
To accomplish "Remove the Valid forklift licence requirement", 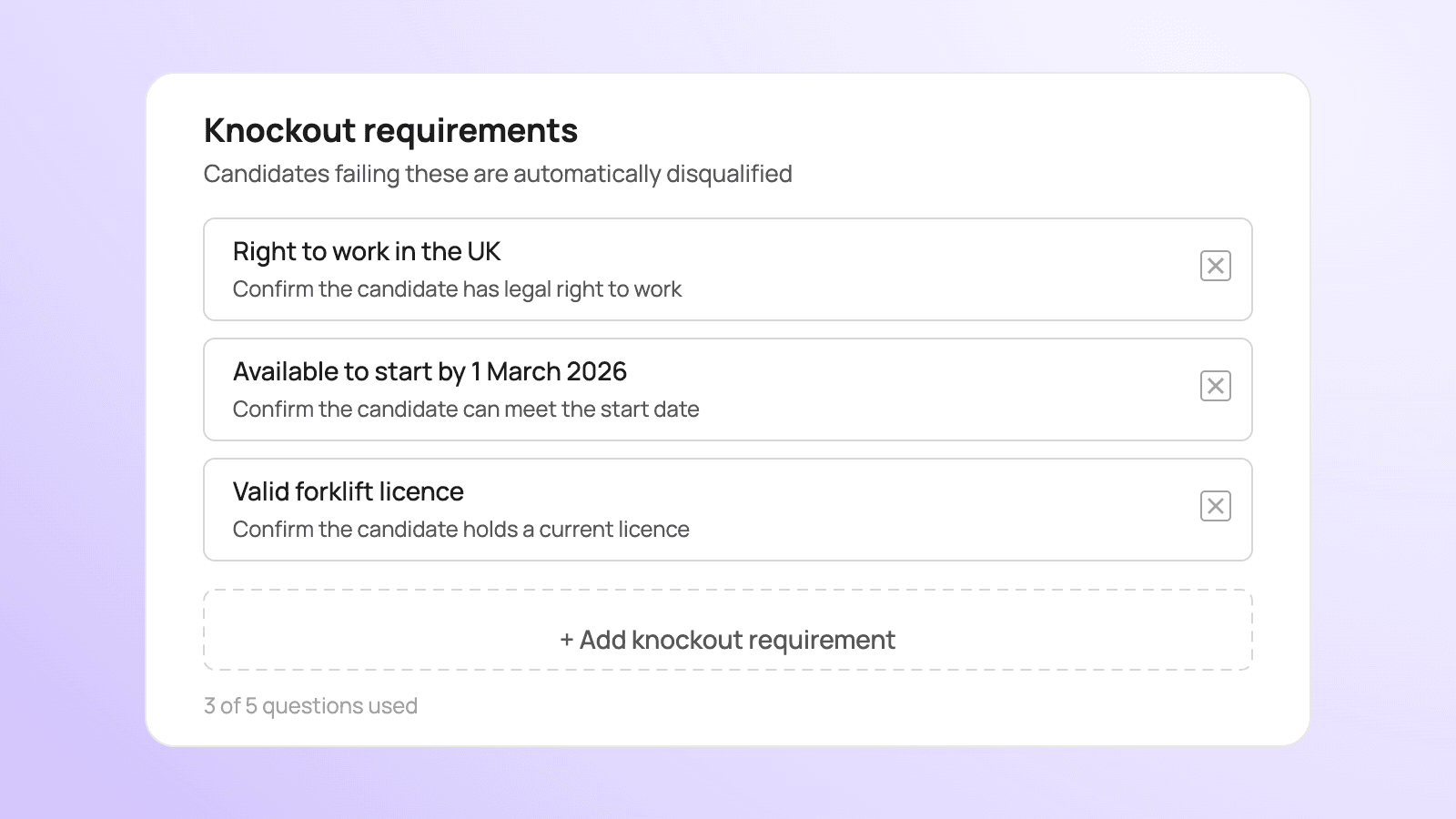I will pyautogui.click(x=1215, y=506).
